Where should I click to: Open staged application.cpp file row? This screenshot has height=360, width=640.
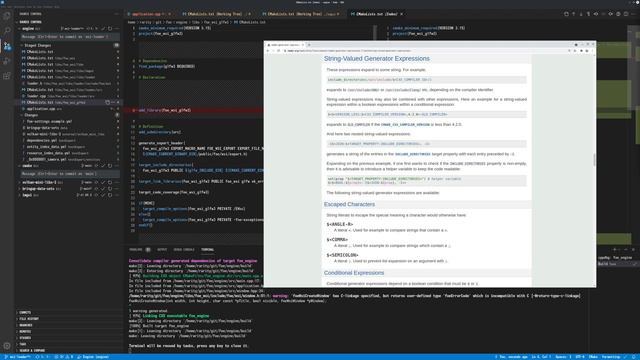[x=69, y=109]
